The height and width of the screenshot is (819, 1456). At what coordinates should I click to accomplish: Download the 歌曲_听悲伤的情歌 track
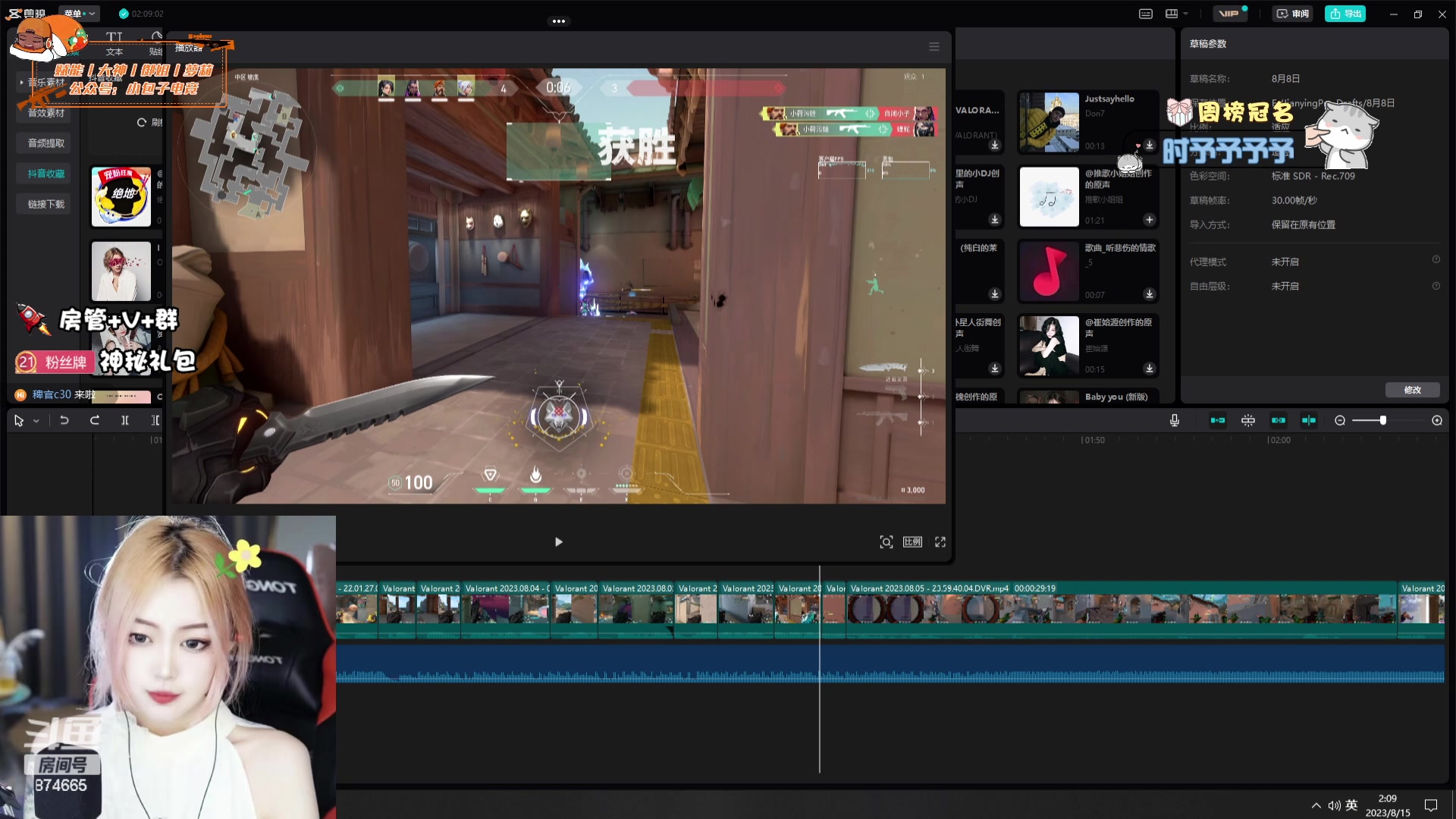[x=1150, y=294]
